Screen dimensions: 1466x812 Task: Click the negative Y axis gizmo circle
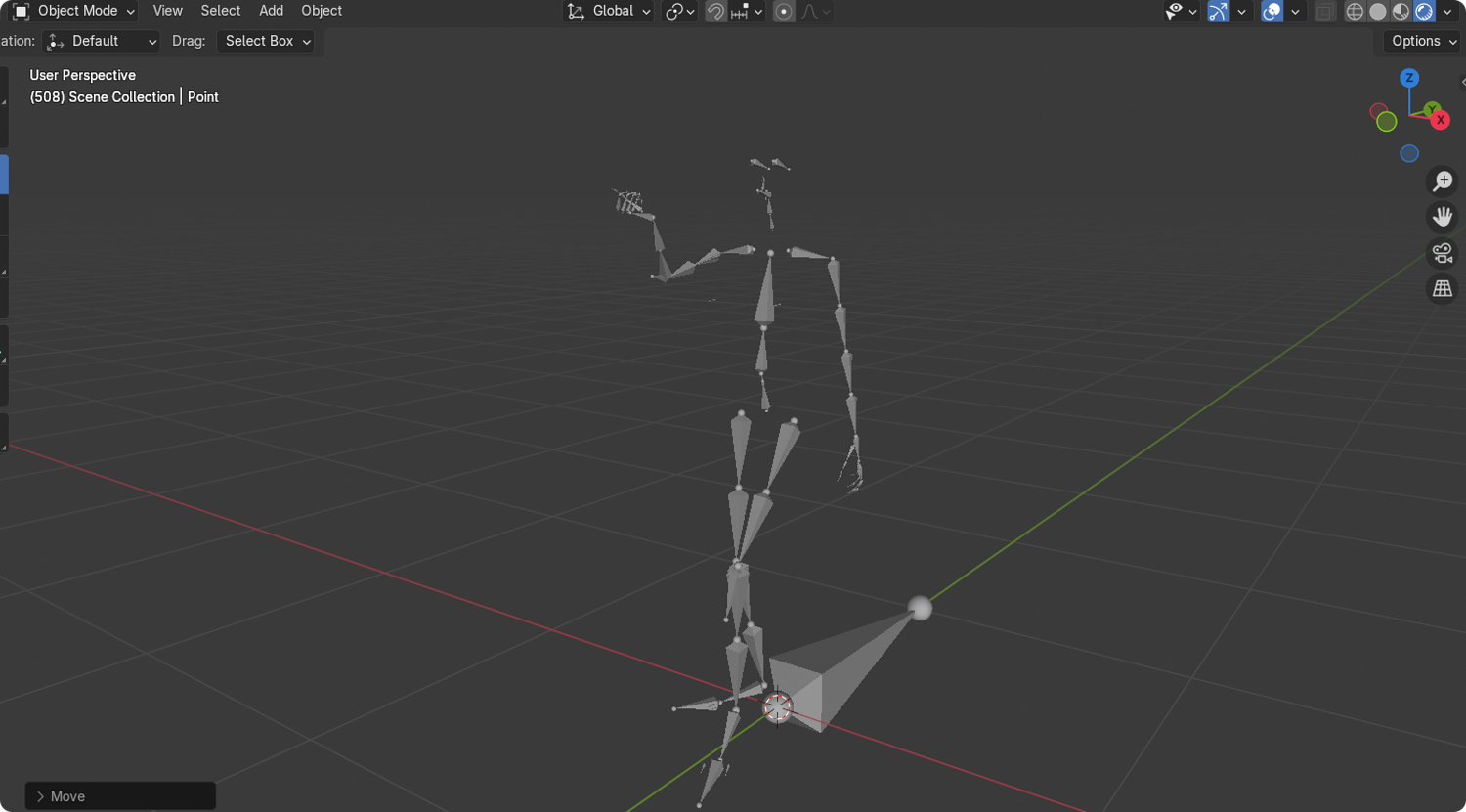(1387, 122)
